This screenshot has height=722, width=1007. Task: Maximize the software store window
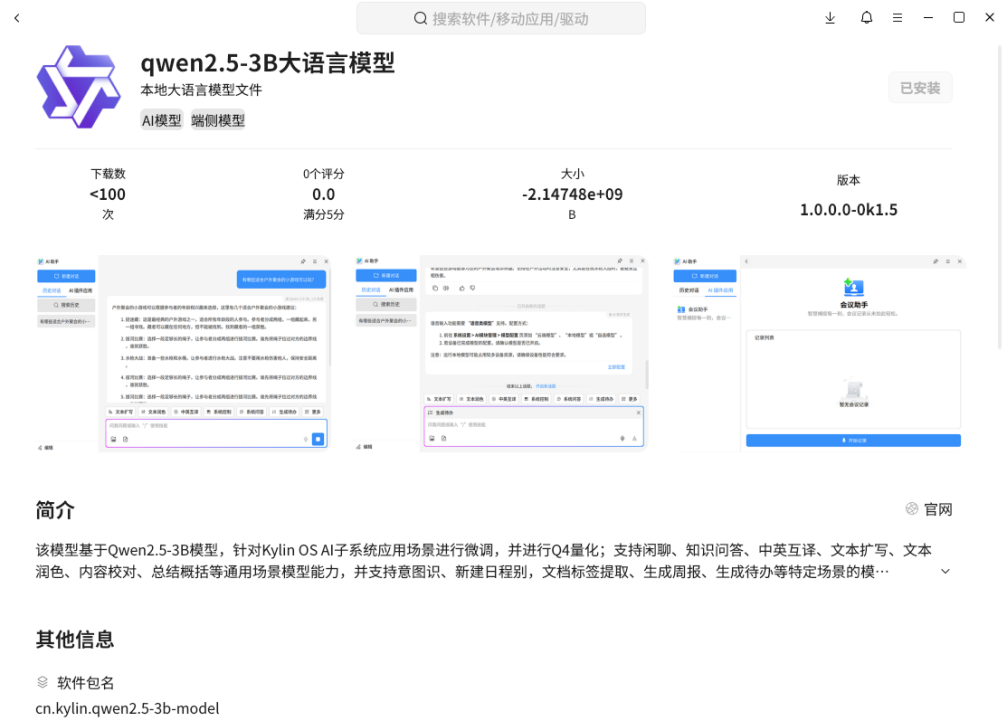point(959,18)
